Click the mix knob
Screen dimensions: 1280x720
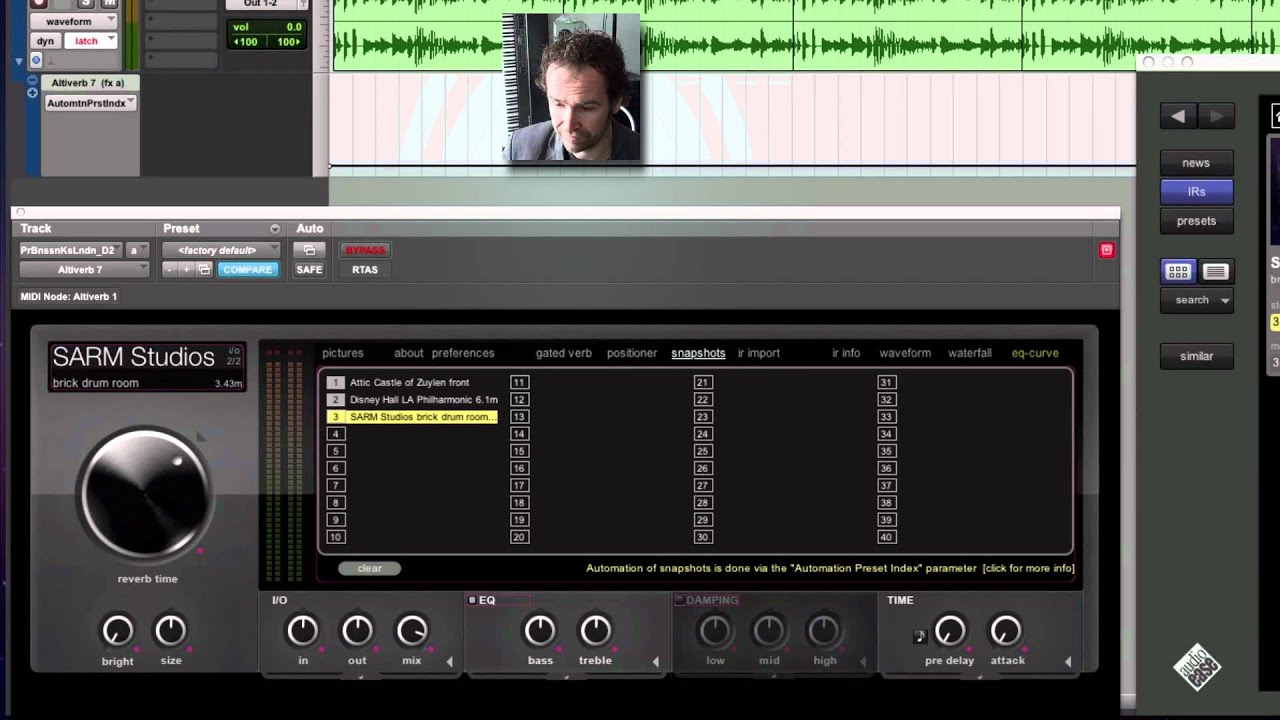(411, 630)
